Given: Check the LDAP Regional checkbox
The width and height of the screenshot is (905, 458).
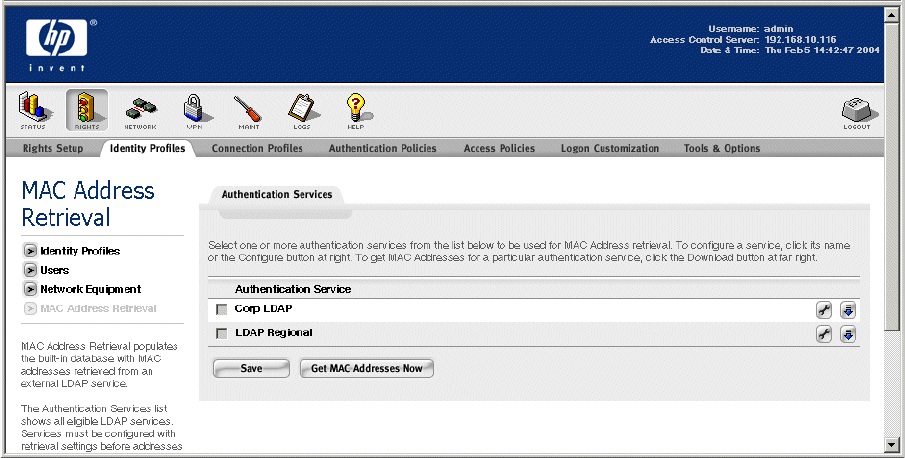Looking at the screenshot, I should click(x=222, y=333).
